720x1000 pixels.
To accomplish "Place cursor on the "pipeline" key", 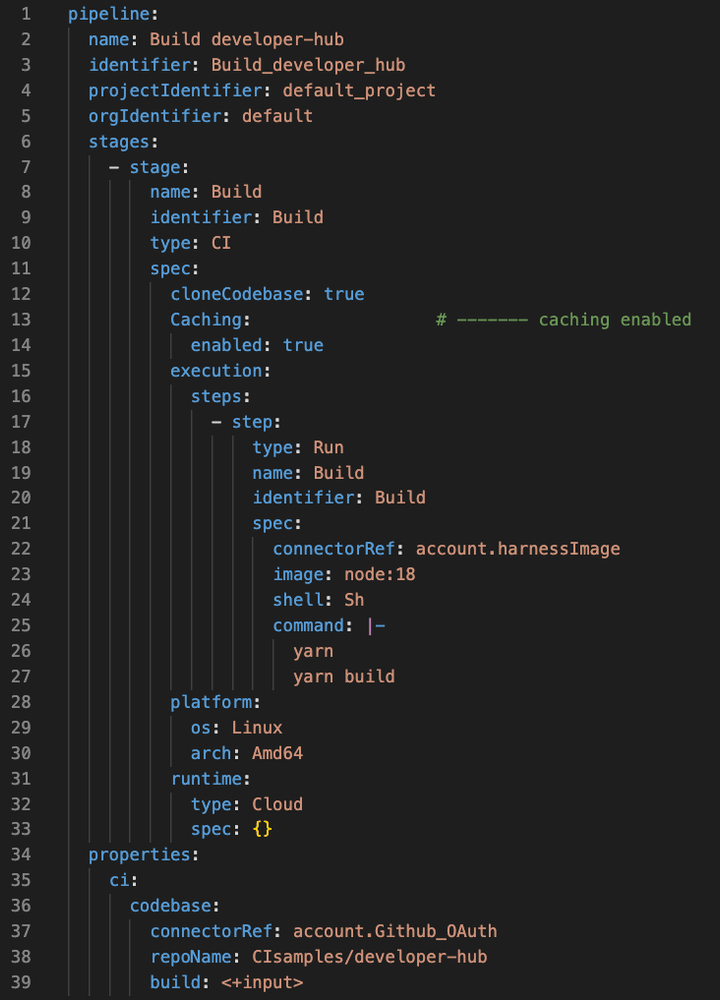I will coord(109,15).
